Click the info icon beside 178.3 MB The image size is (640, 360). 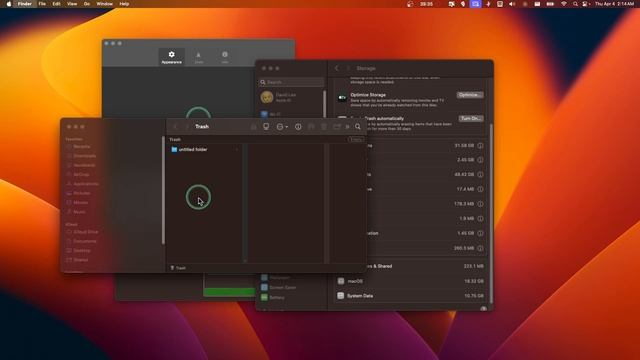(x=480, y=204)
